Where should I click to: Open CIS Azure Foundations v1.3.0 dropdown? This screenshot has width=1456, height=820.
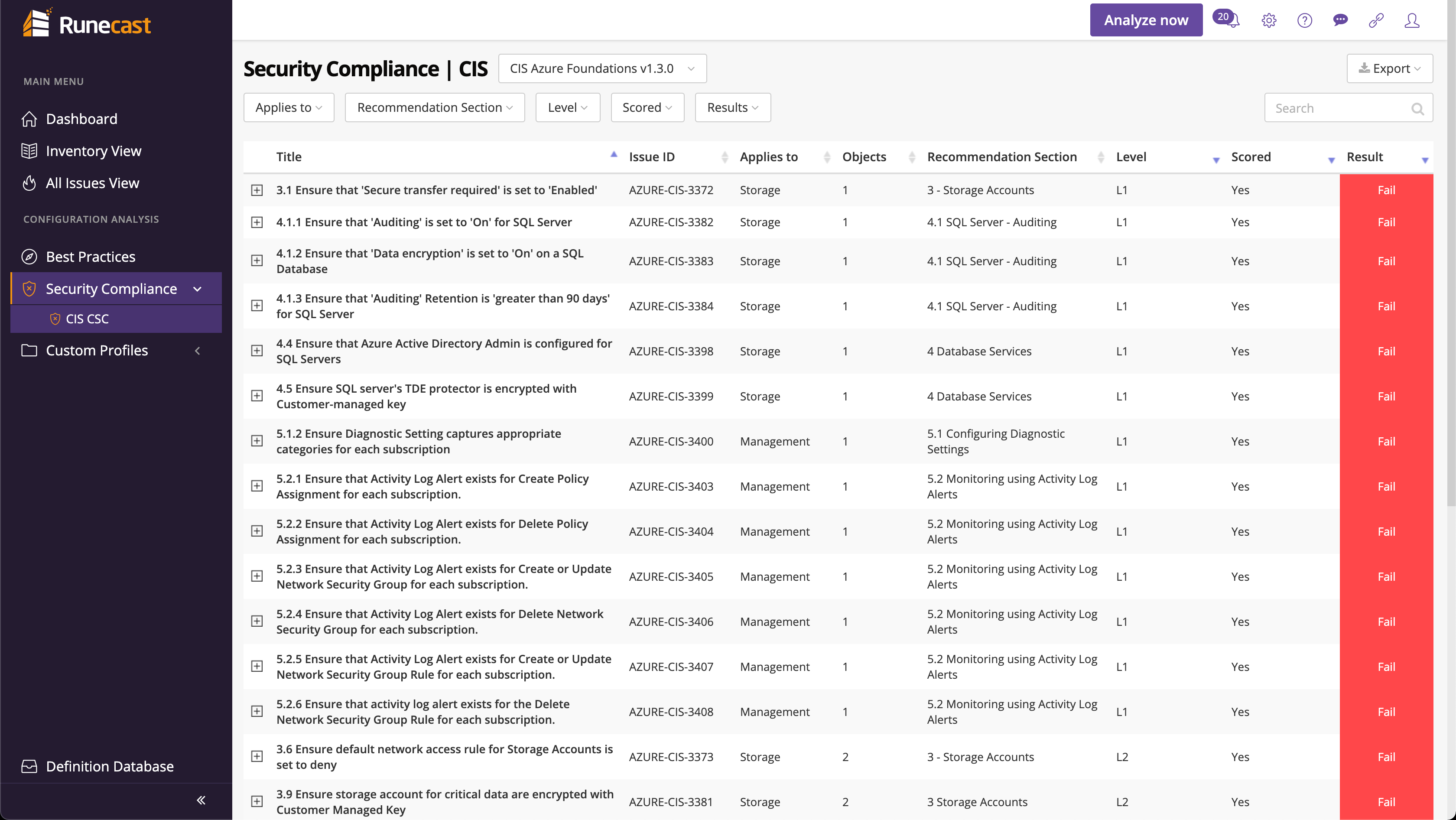click(x=602, y=68)
